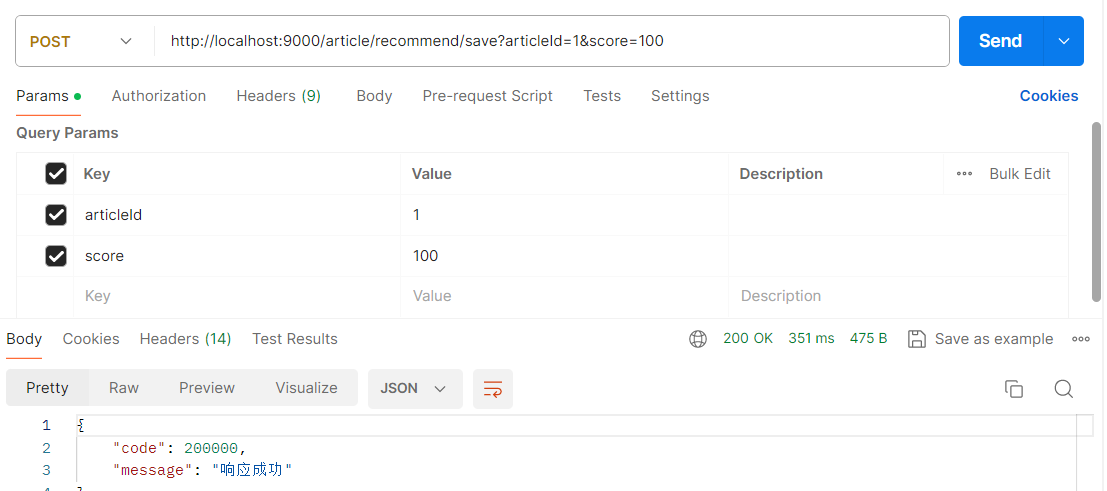Click the value cell containing 1

point(565,215)
